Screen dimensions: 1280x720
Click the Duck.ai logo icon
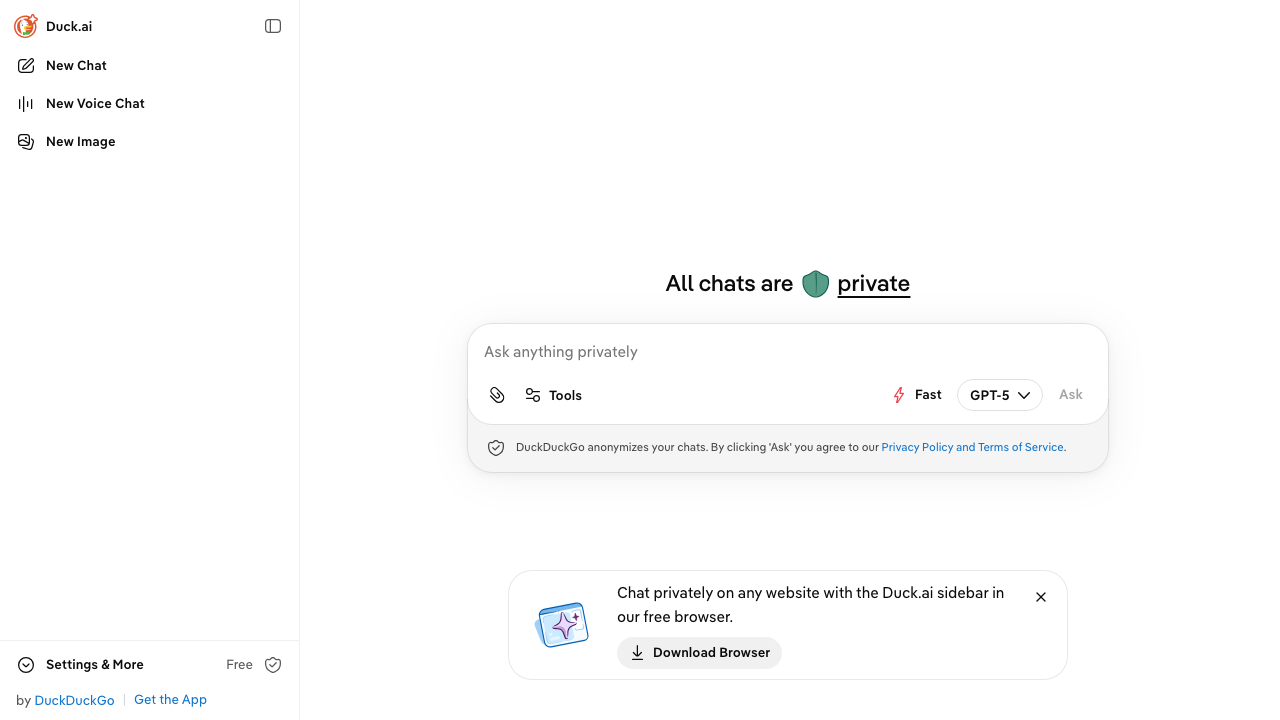(x=26, y=26)
